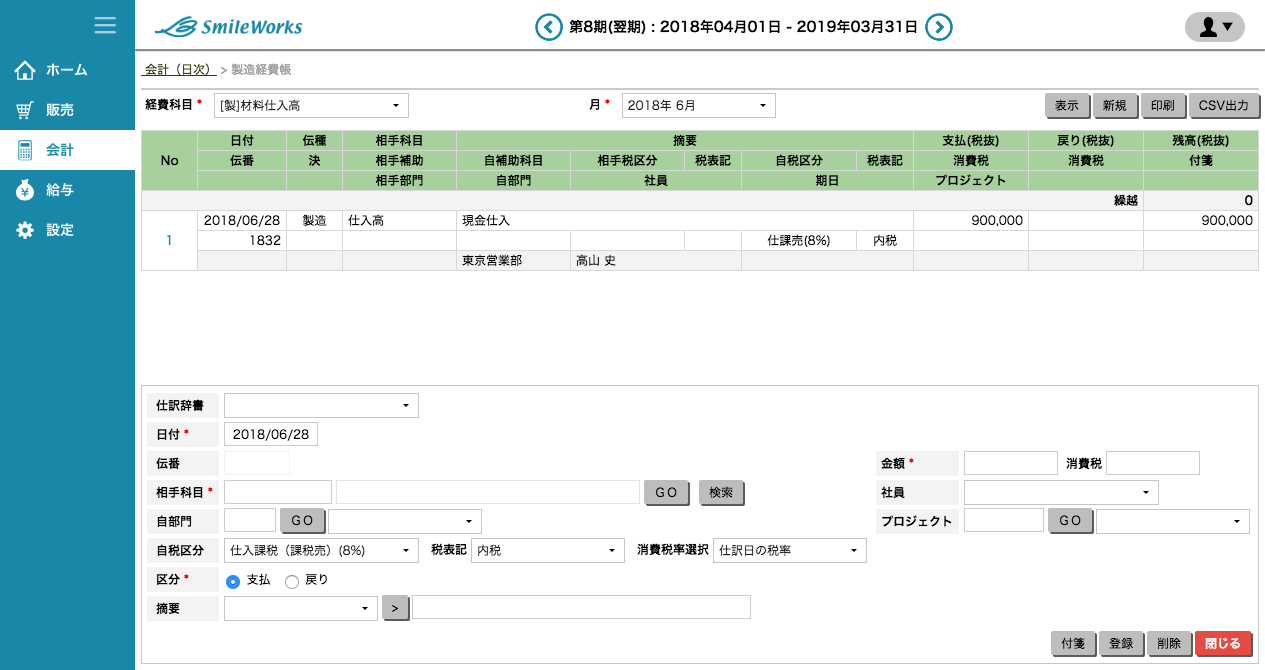Screen dimensions: 1265x670
Task: Click the プロジェクト code input field
Action: click(x=1004, y=521)
